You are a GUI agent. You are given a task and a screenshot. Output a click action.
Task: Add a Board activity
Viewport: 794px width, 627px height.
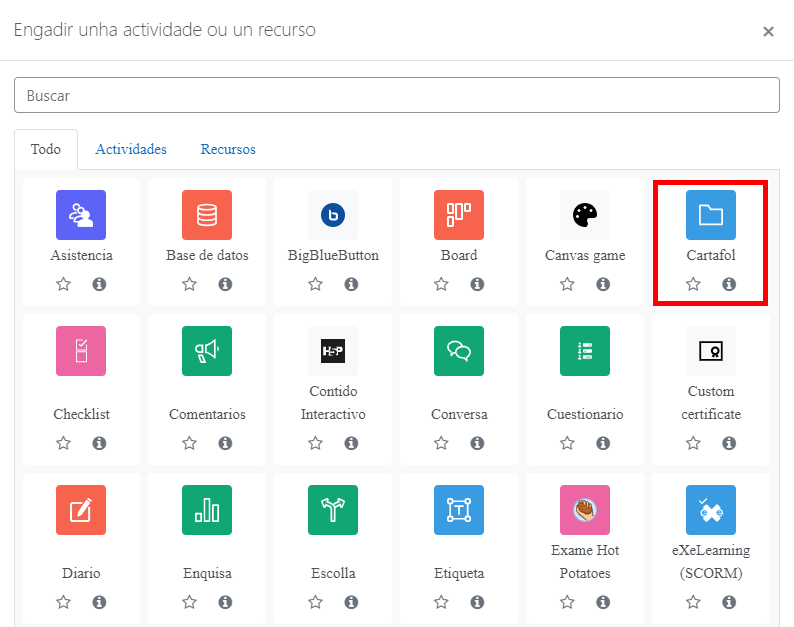[x=459, y=215]
